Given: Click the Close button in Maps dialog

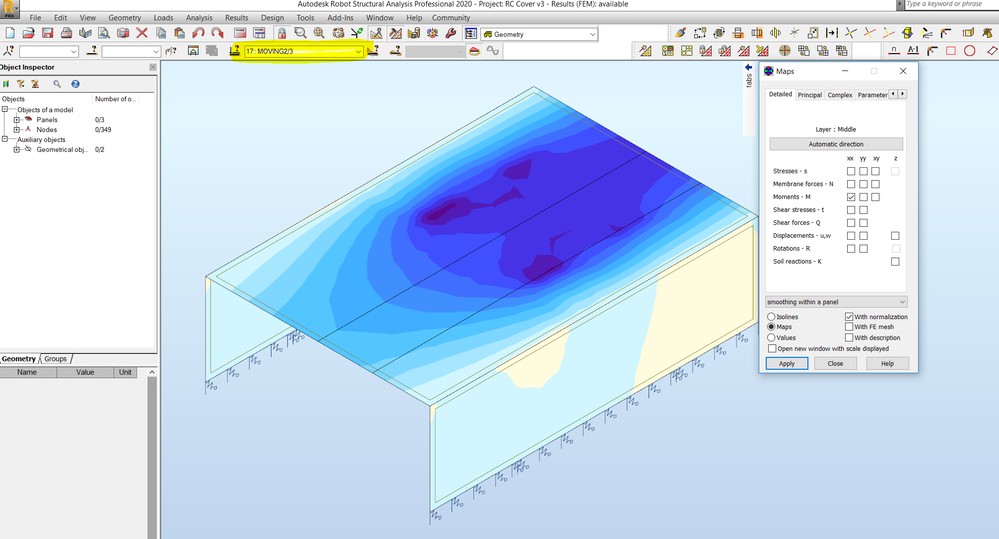Looking at the screenshot, I should pyautogui.click(x=835, y=363).
